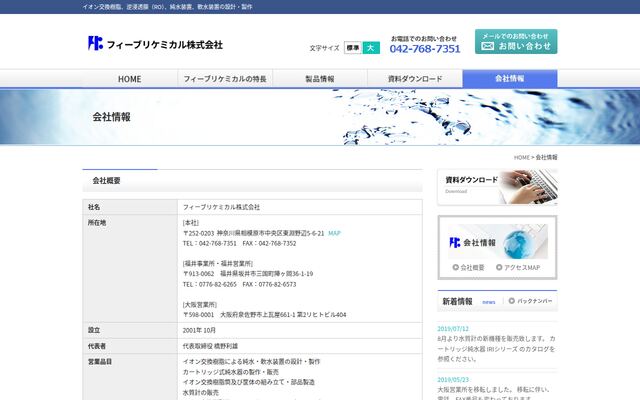
Task: Open フィーブリケミカルの特長 navigation tab
Action: pyautogui.click(x=225, y=79)
